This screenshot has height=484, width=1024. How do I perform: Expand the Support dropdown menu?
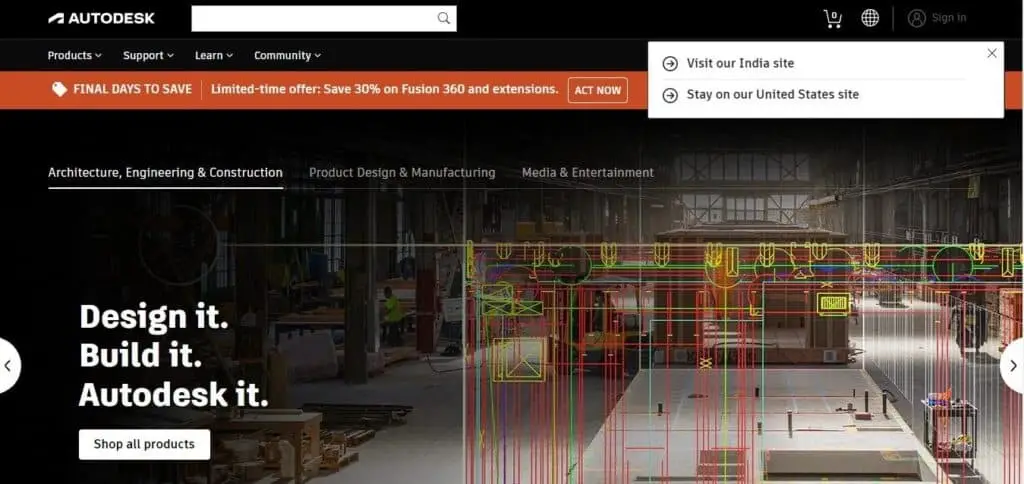(148, 56)
